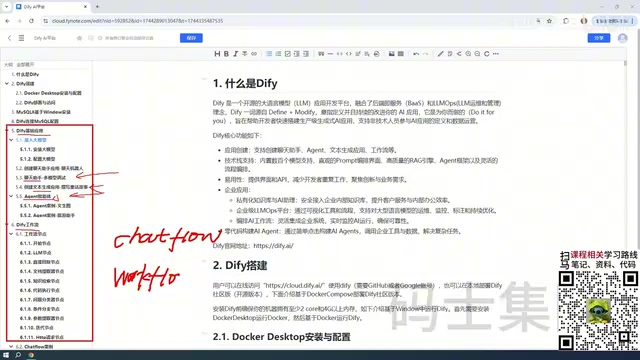
Task: Click the blue share button
Action: 599,38
